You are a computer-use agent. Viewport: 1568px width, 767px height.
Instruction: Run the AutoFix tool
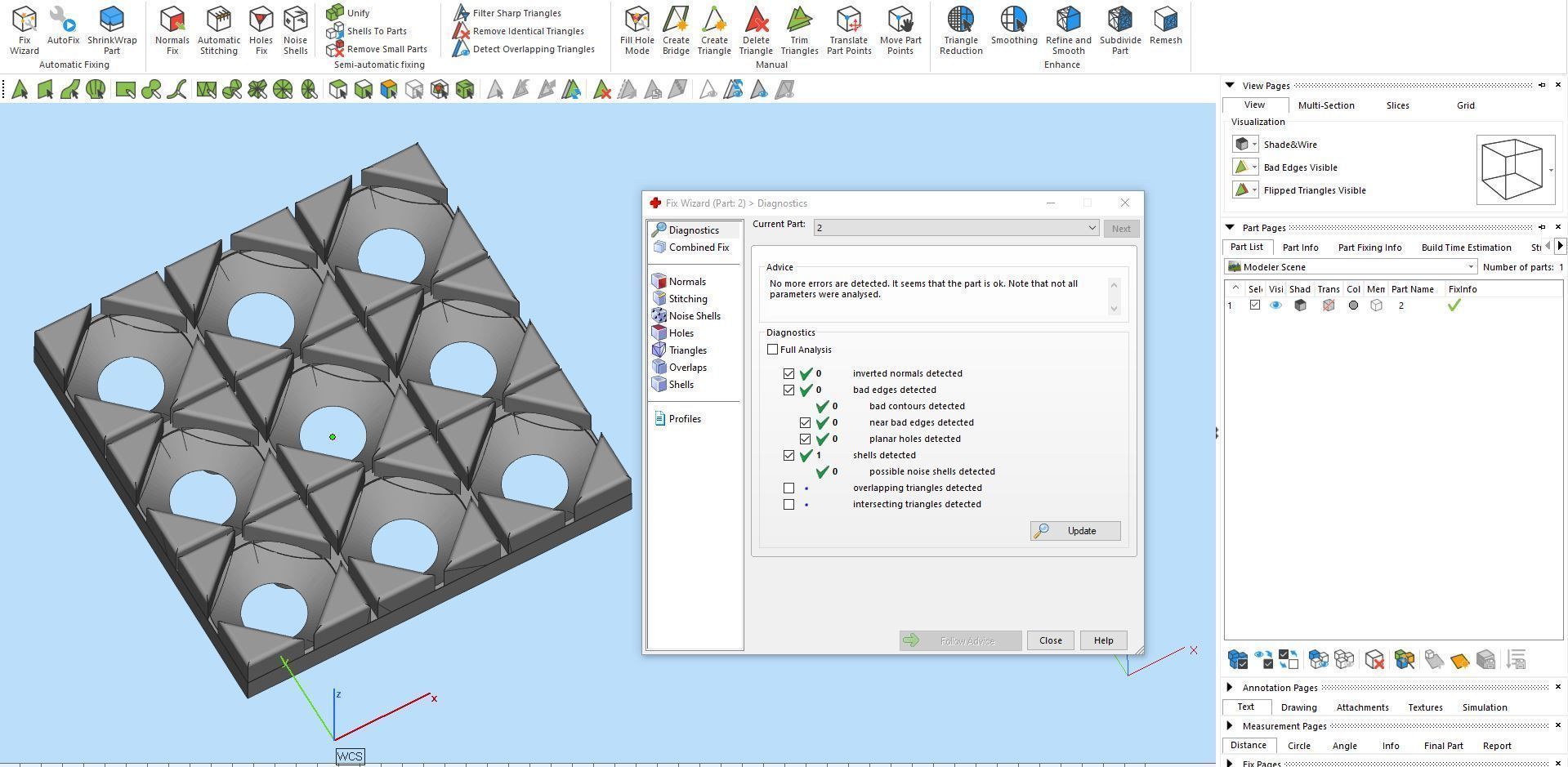coord(63,25)
